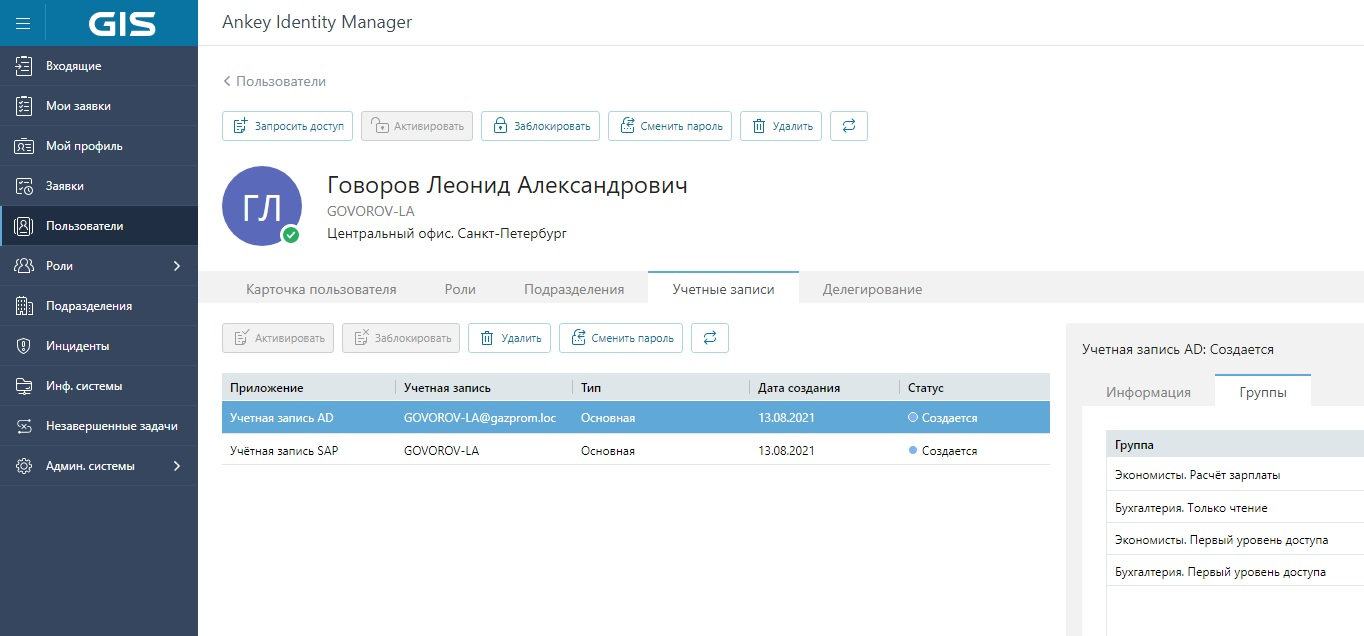Switch to the Делегирование tab
This screenshot has height=636, width=1364.
(x=872, y=289)
